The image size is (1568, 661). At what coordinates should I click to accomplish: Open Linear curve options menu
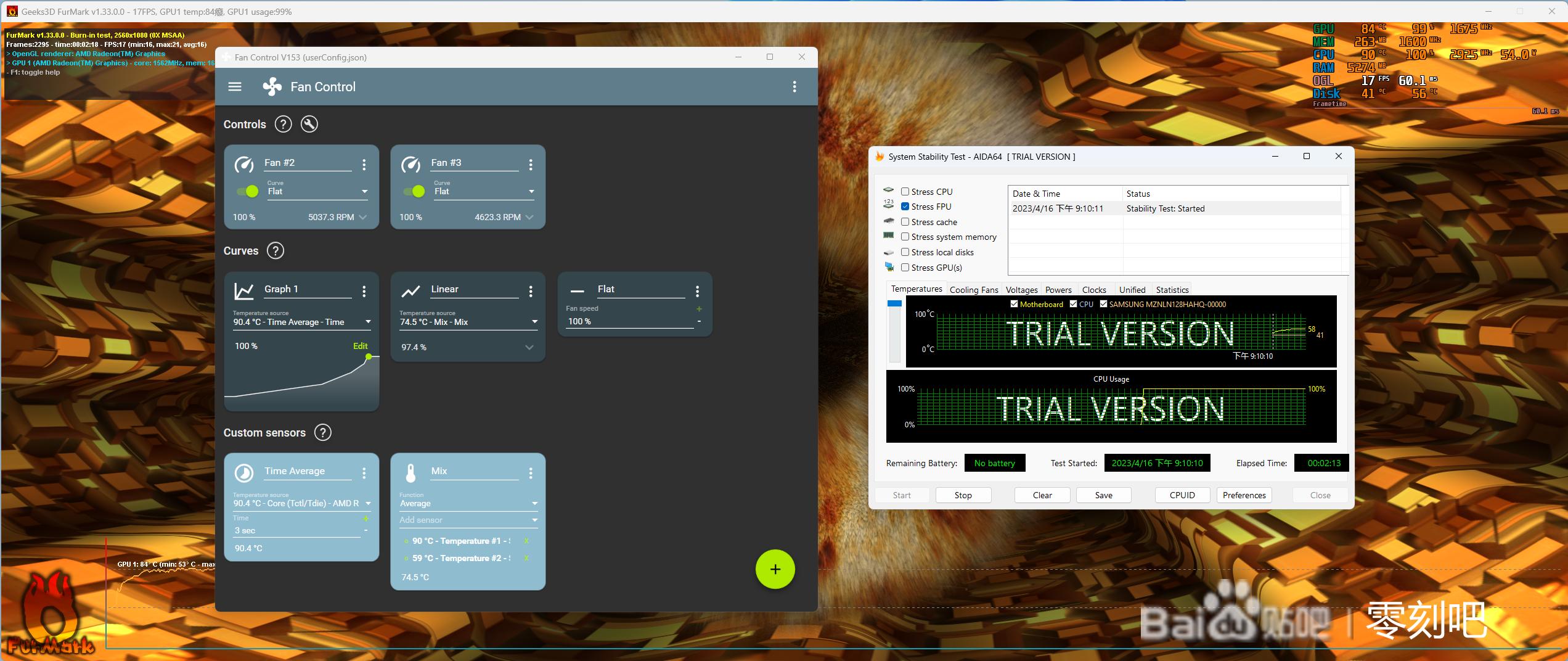[531, 291]
